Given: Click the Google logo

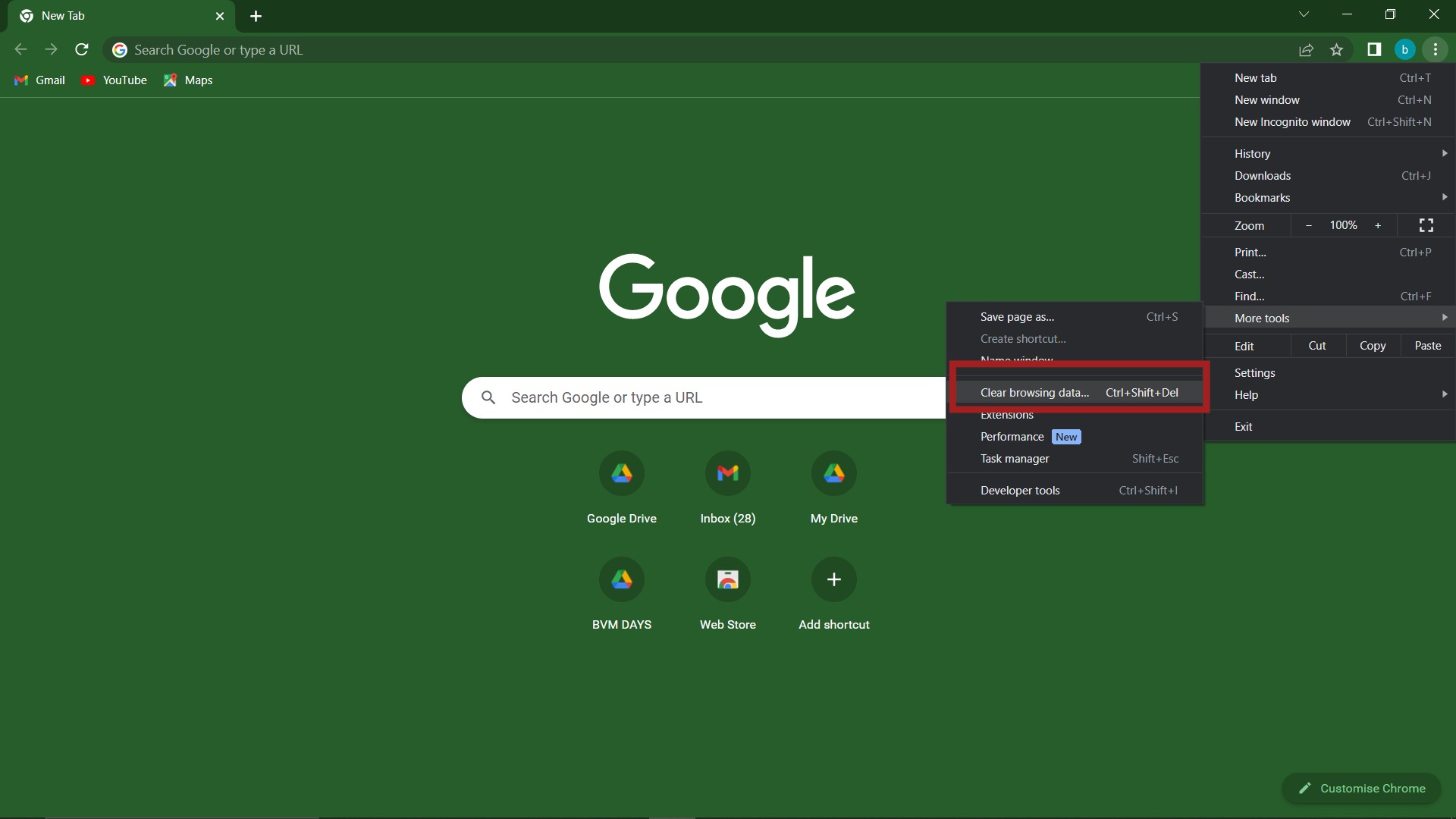Looking at the screenshot, I should click(x=727, y=294).
